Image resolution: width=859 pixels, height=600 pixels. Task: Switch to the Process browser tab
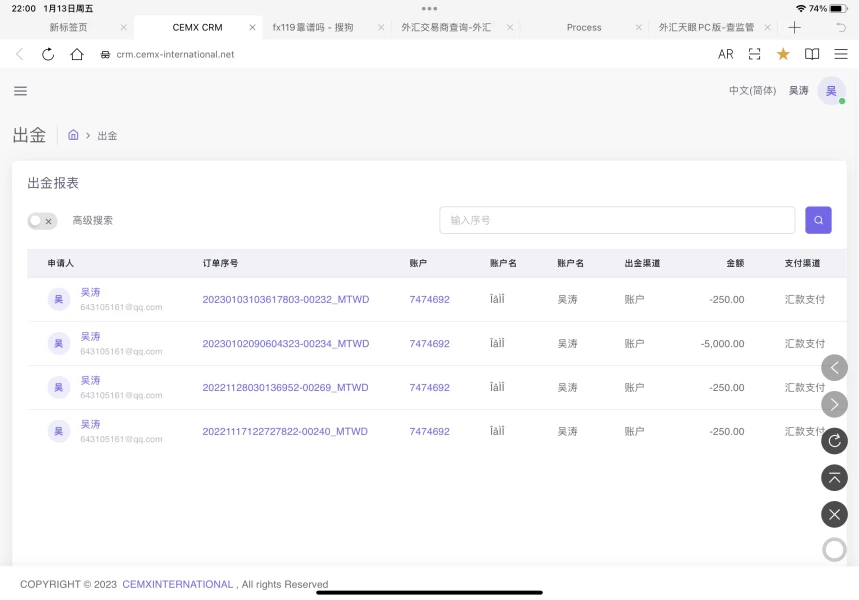pos(584,27)
